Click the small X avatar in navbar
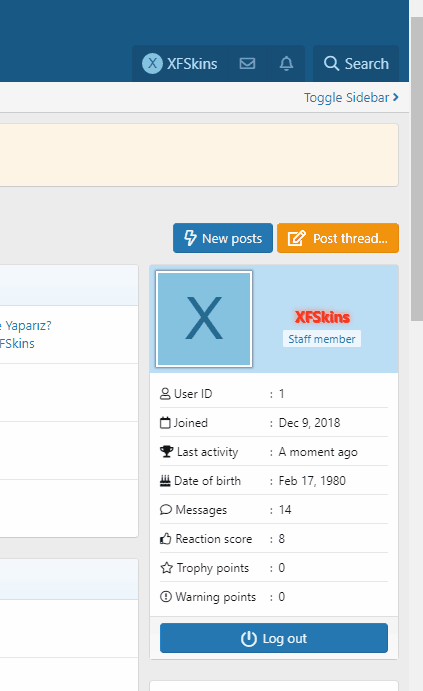 tap(152, 63)
